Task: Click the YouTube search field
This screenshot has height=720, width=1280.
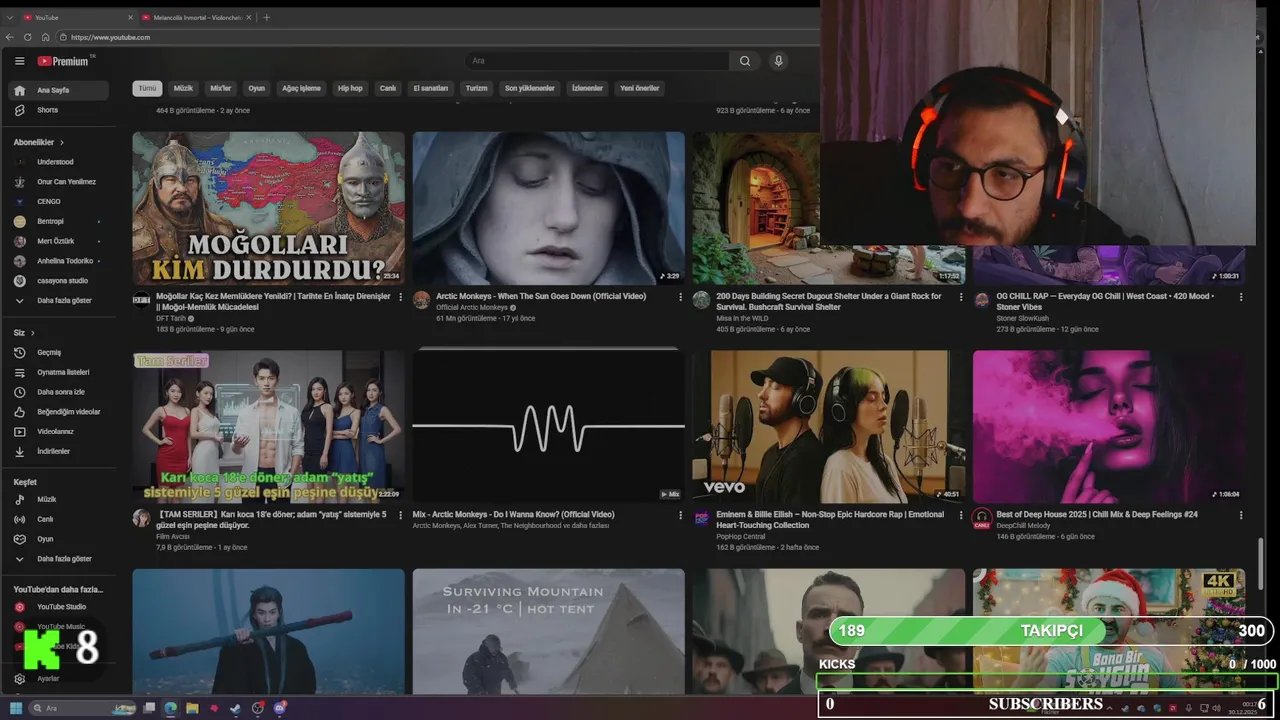Action: pyautogui.click(x=597, y=61)
